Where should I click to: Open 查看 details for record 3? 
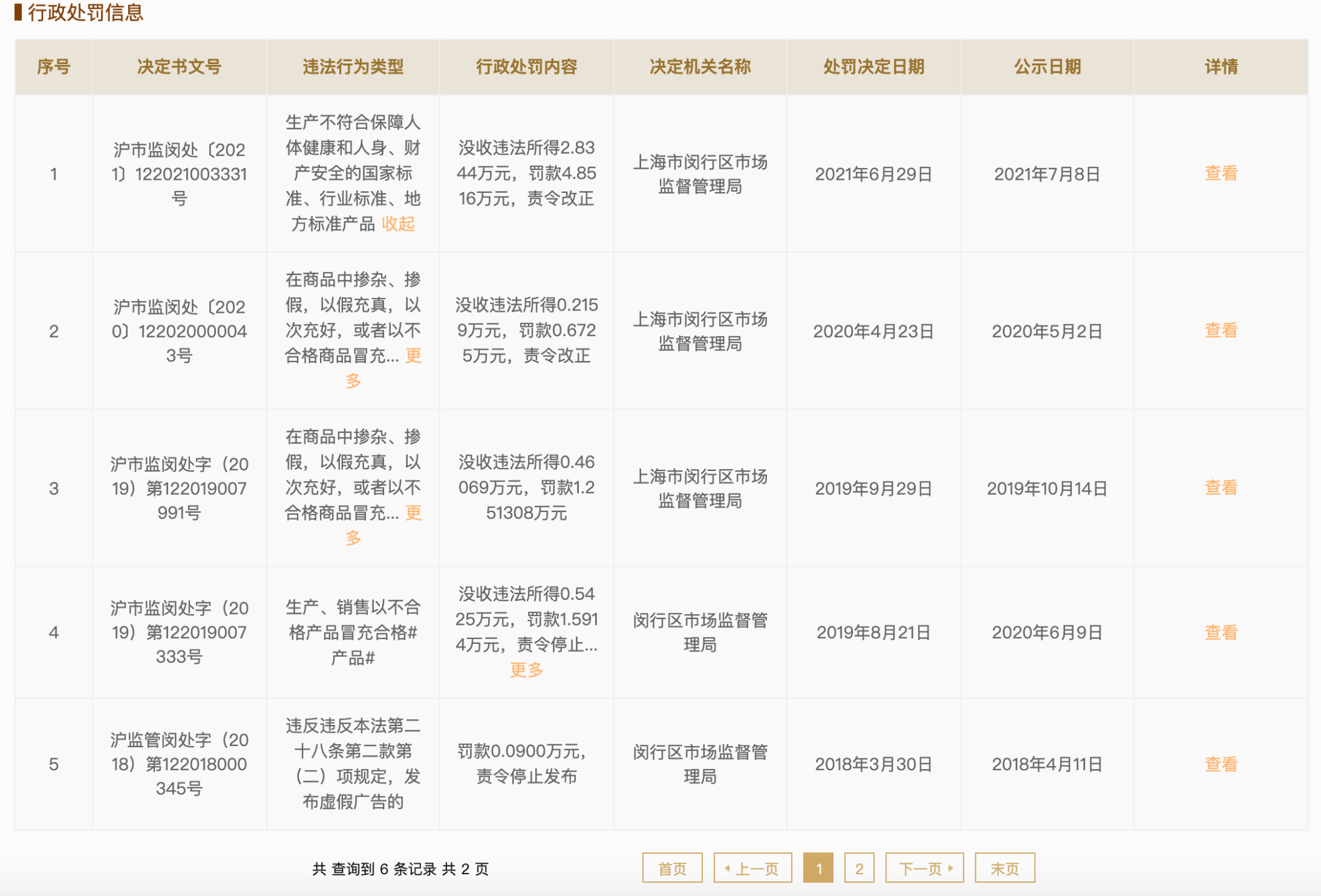[1220, 488]
